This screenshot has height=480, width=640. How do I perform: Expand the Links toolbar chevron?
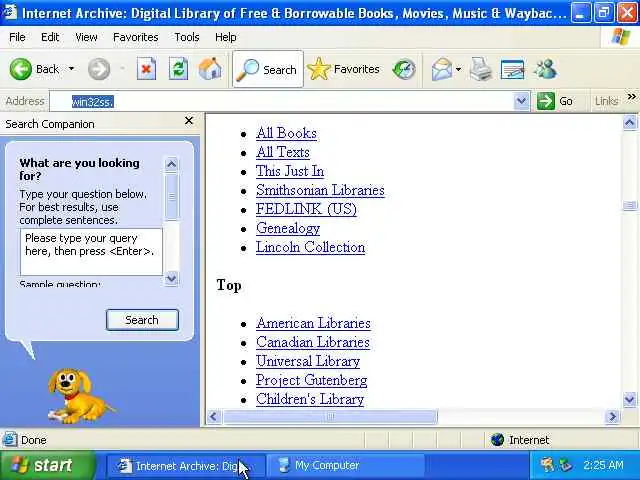click(631, 97)
